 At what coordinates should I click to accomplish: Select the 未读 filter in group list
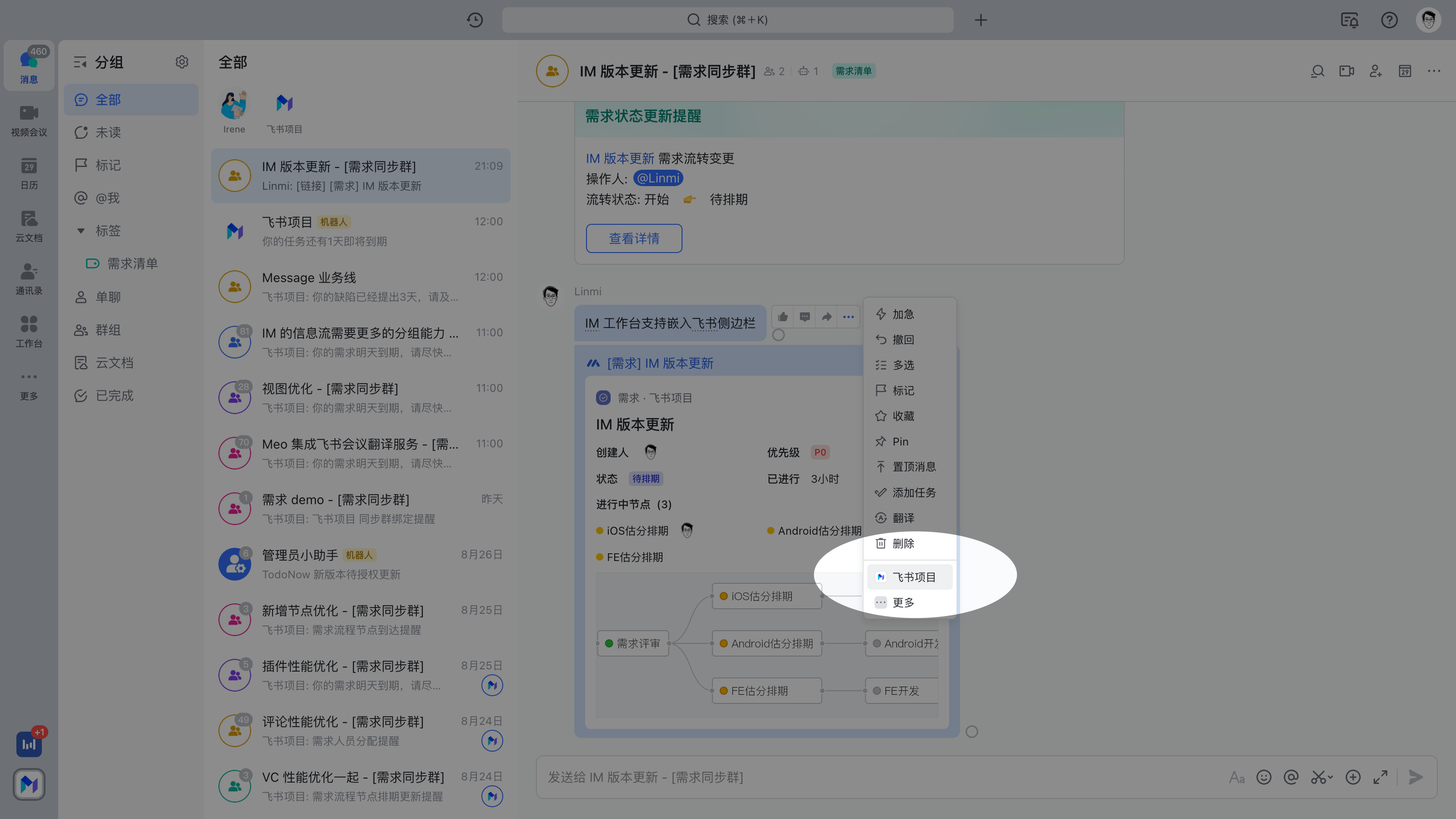131,132
